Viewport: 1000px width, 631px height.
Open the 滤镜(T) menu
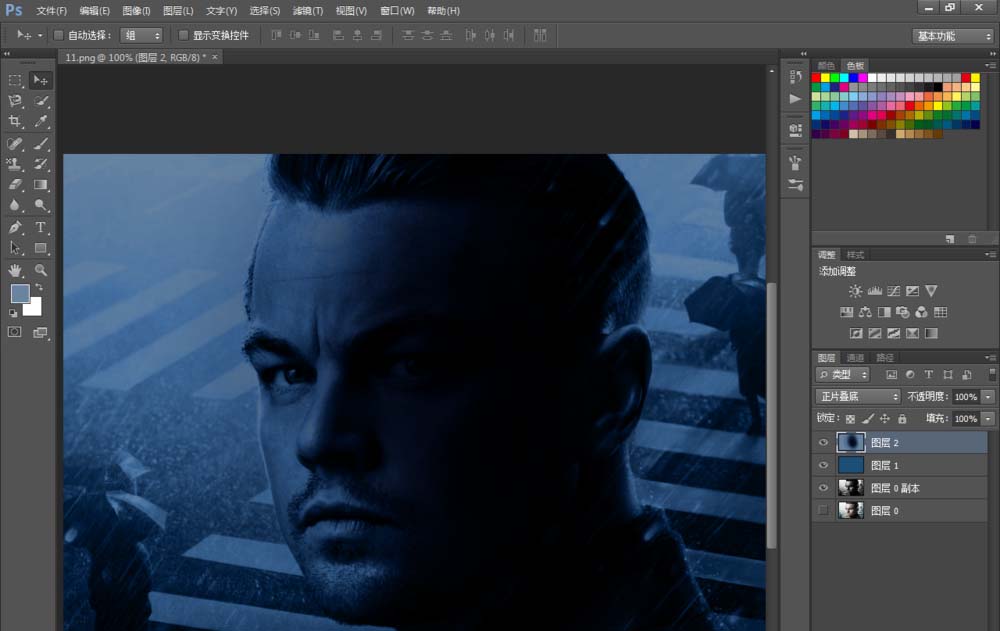pos(307,10)
